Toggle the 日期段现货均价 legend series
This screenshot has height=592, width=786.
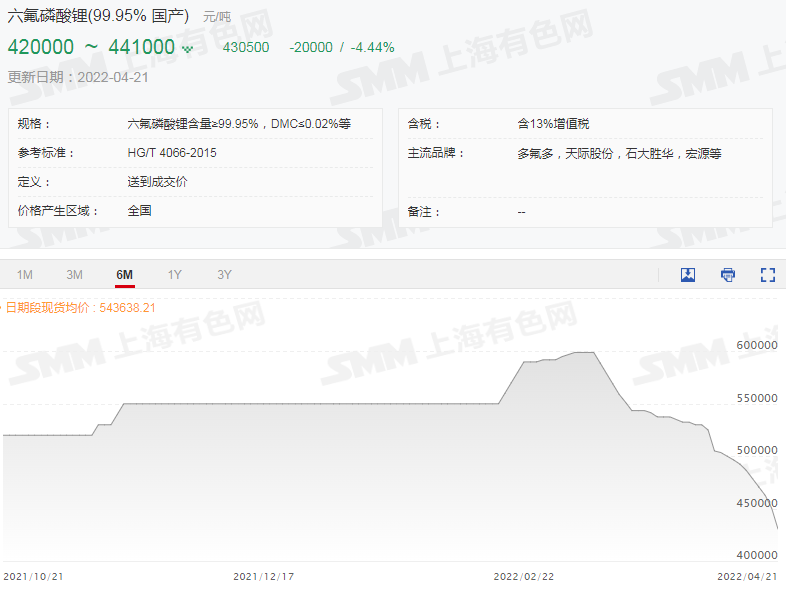click(x=80, y=308)
